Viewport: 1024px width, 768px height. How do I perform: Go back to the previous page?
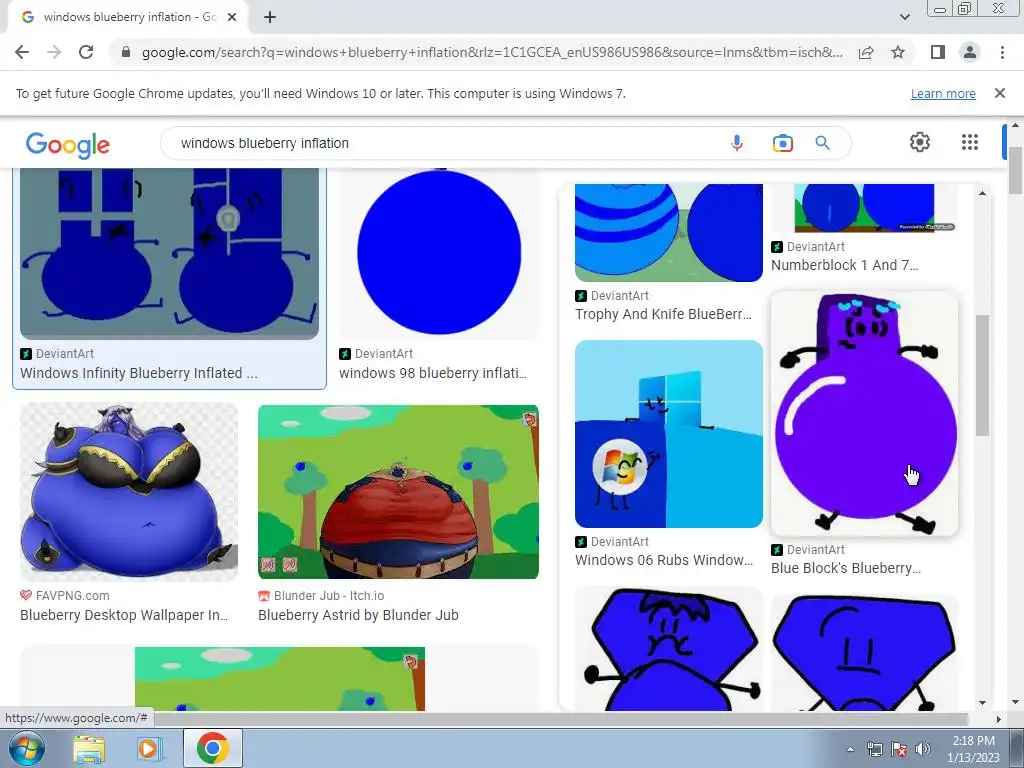[22, 52]
